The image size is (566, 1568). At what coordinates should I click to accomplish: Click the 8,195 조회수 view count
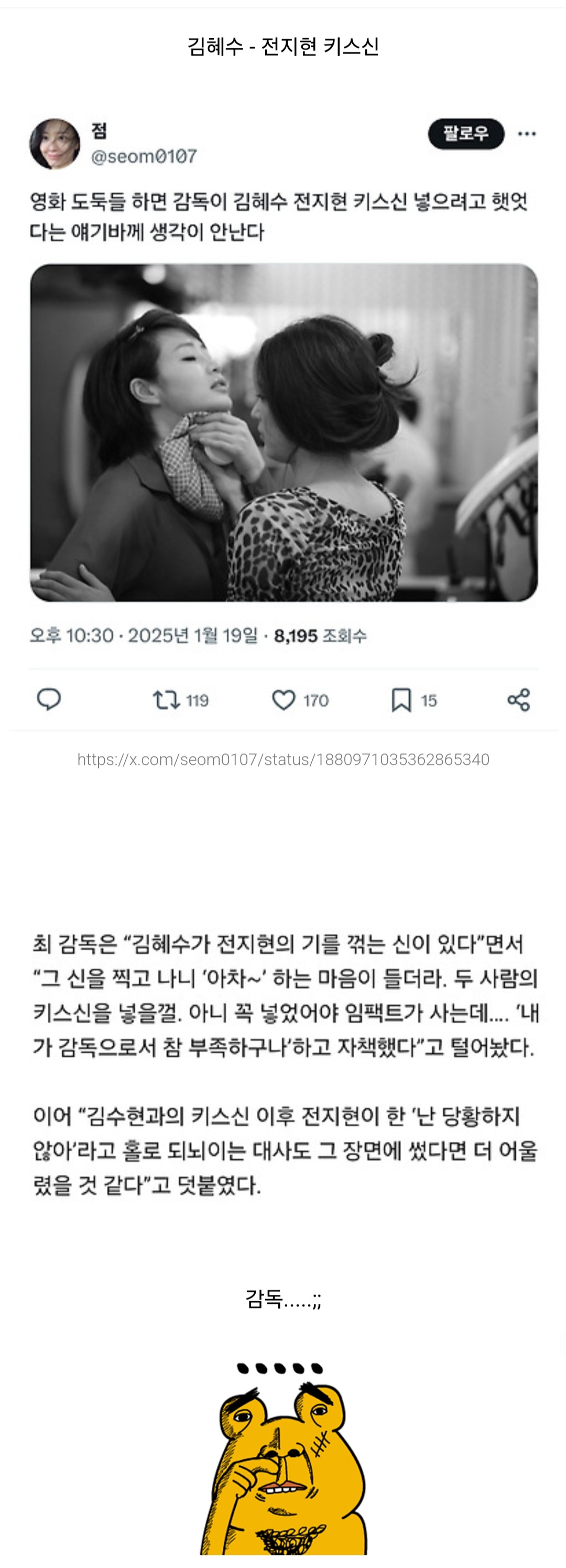[320, 636]
